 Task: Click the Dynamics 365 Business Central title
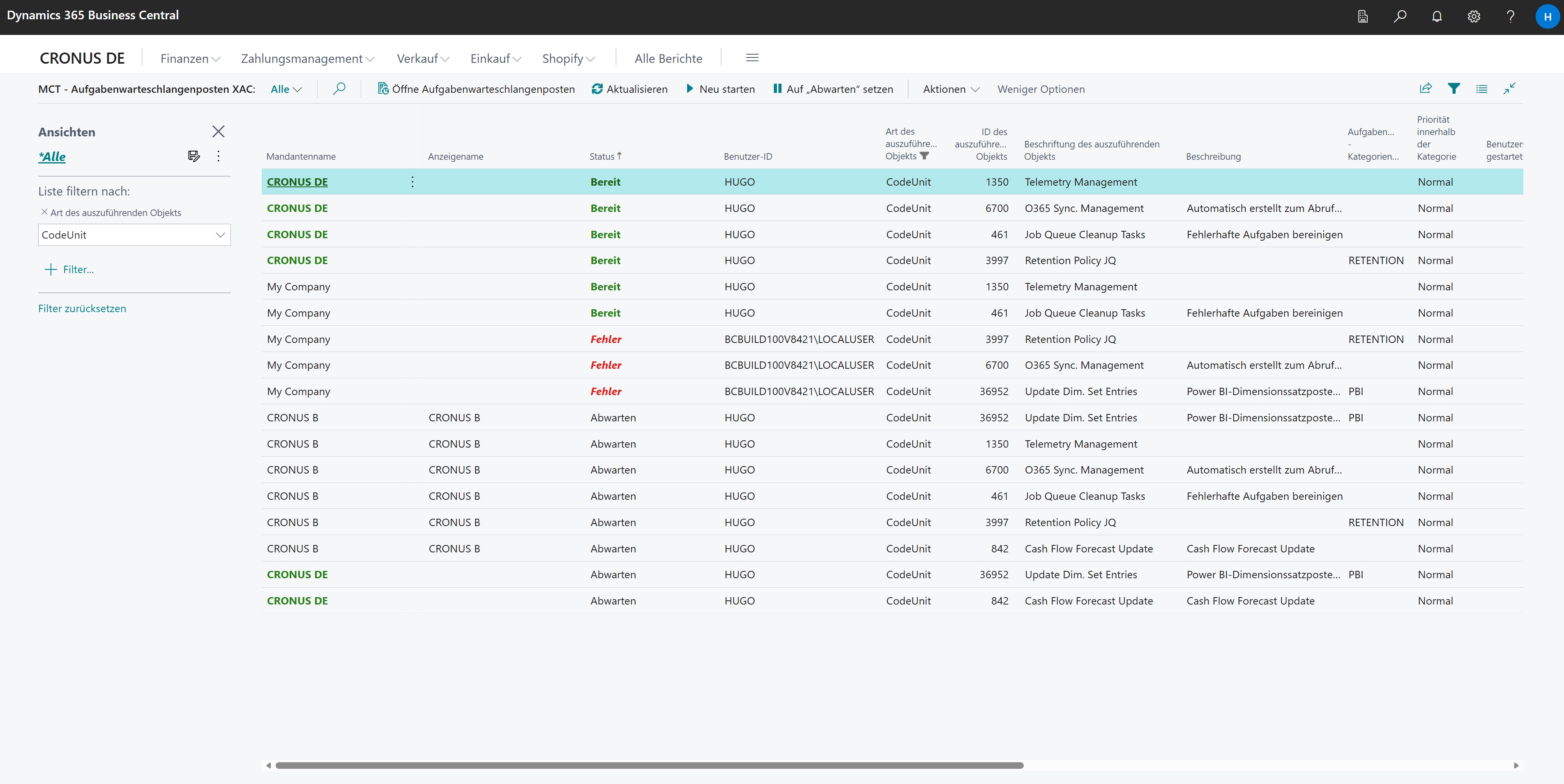coord(93,15)
